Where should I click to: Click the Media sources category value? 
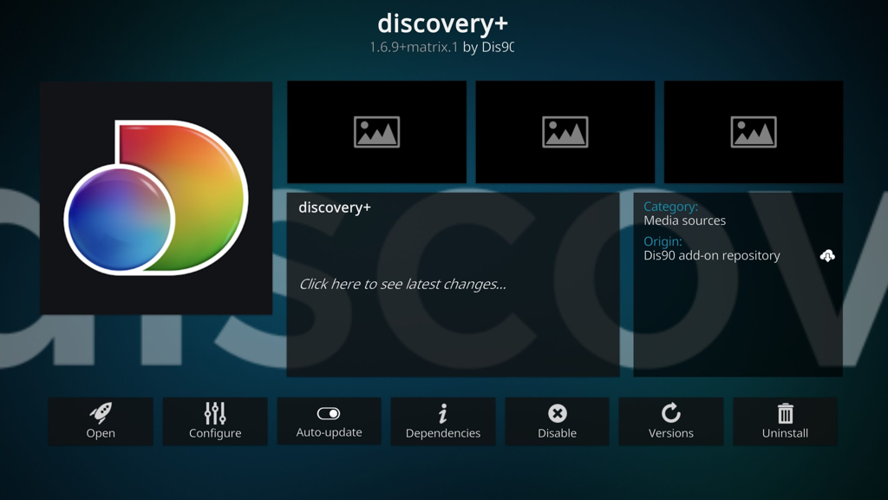pos(684,221)
